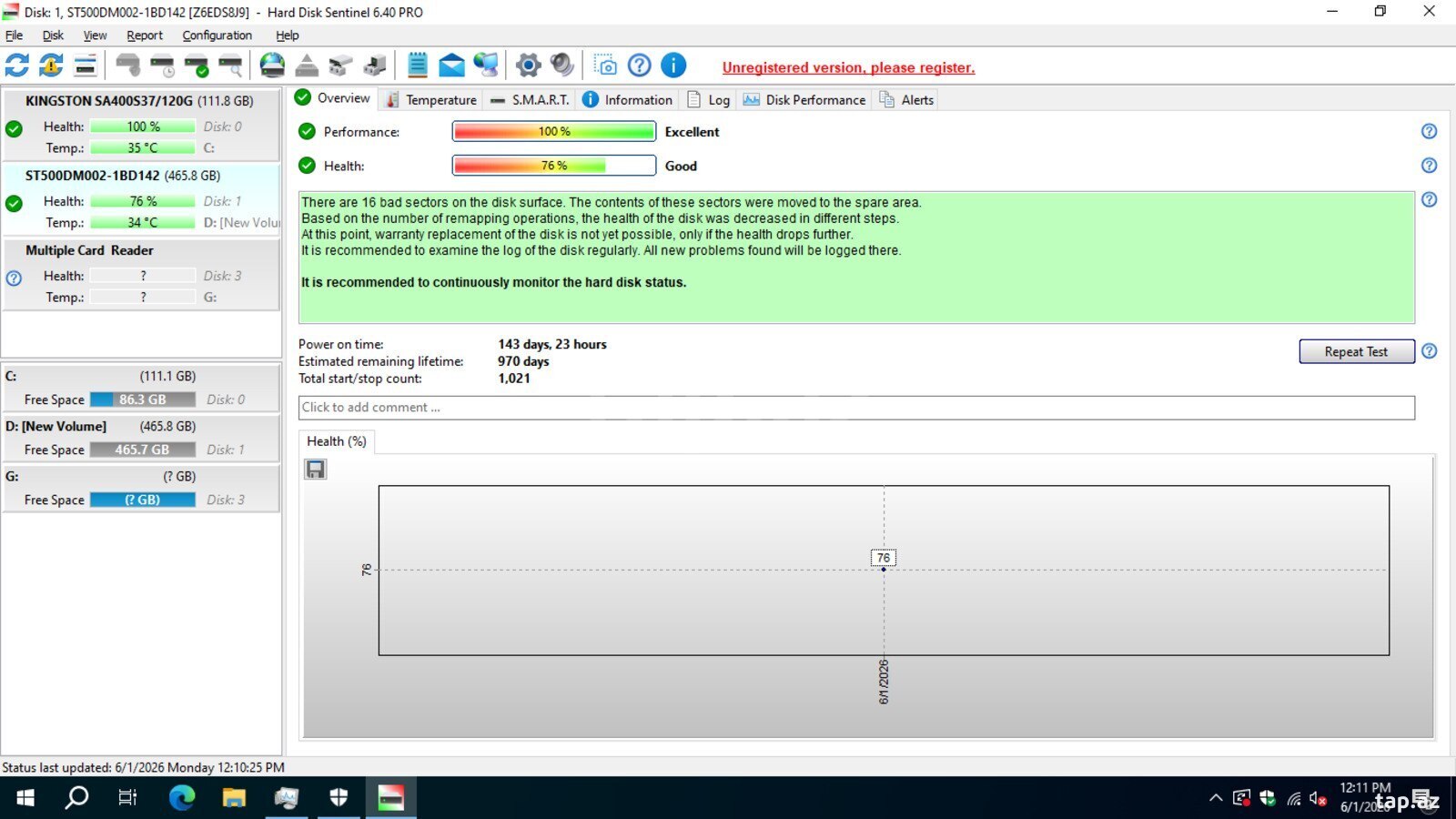This screenshot has width=1456, height=819.
Task: Click the gray eject triangle toolbar icon
Action: point(307,66)
